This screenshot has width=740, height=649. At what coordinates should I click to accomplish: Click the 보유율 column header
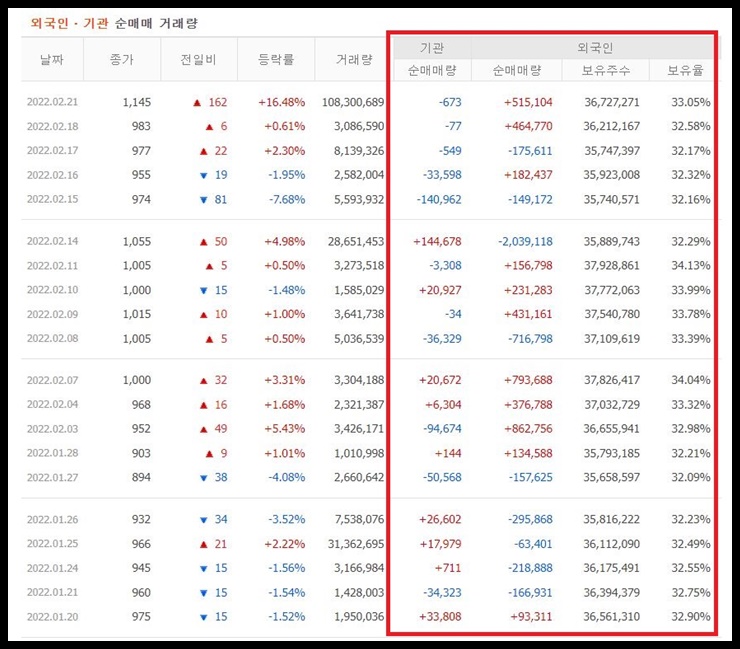[x=685, y=70]
